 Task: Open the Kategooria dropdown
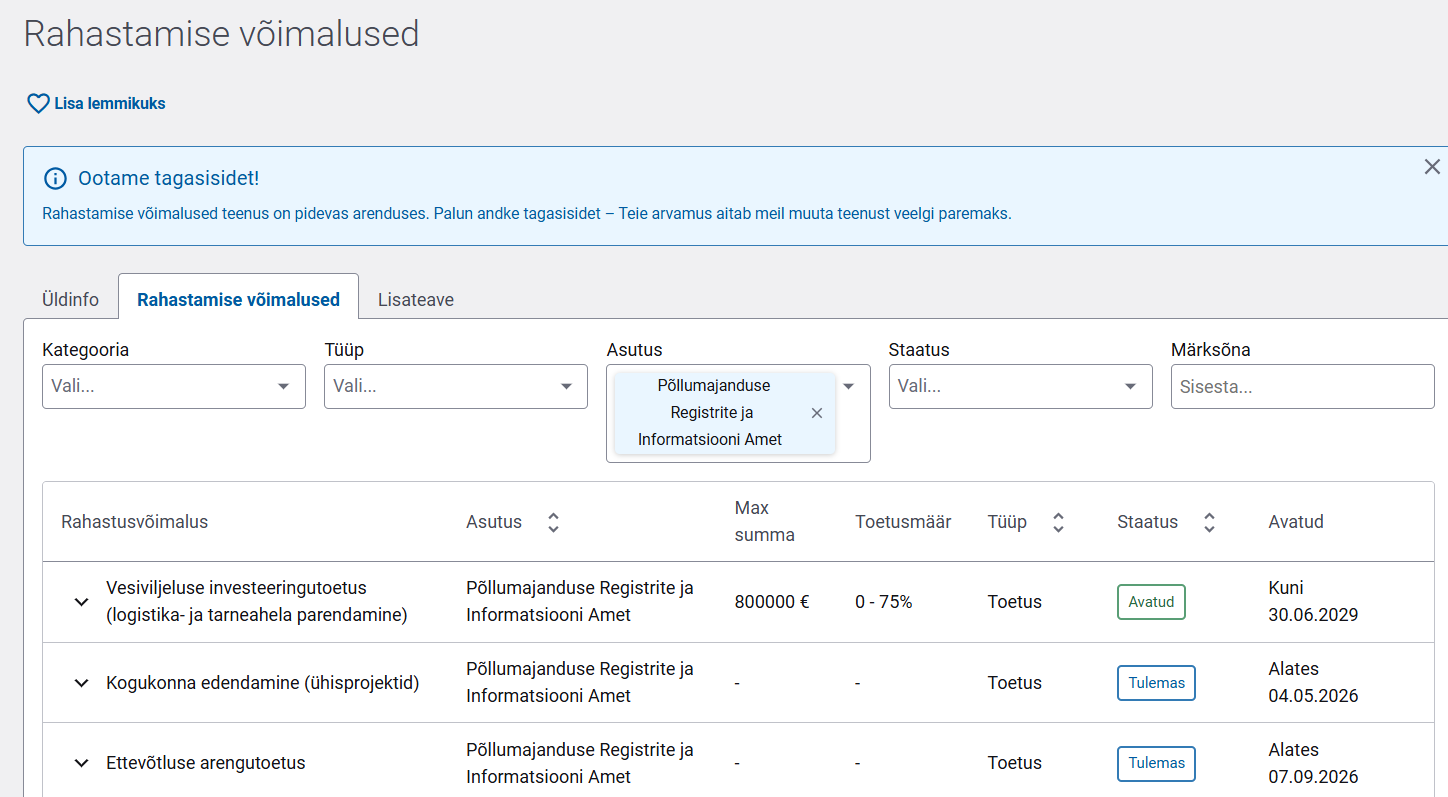(x=283, y=387)
